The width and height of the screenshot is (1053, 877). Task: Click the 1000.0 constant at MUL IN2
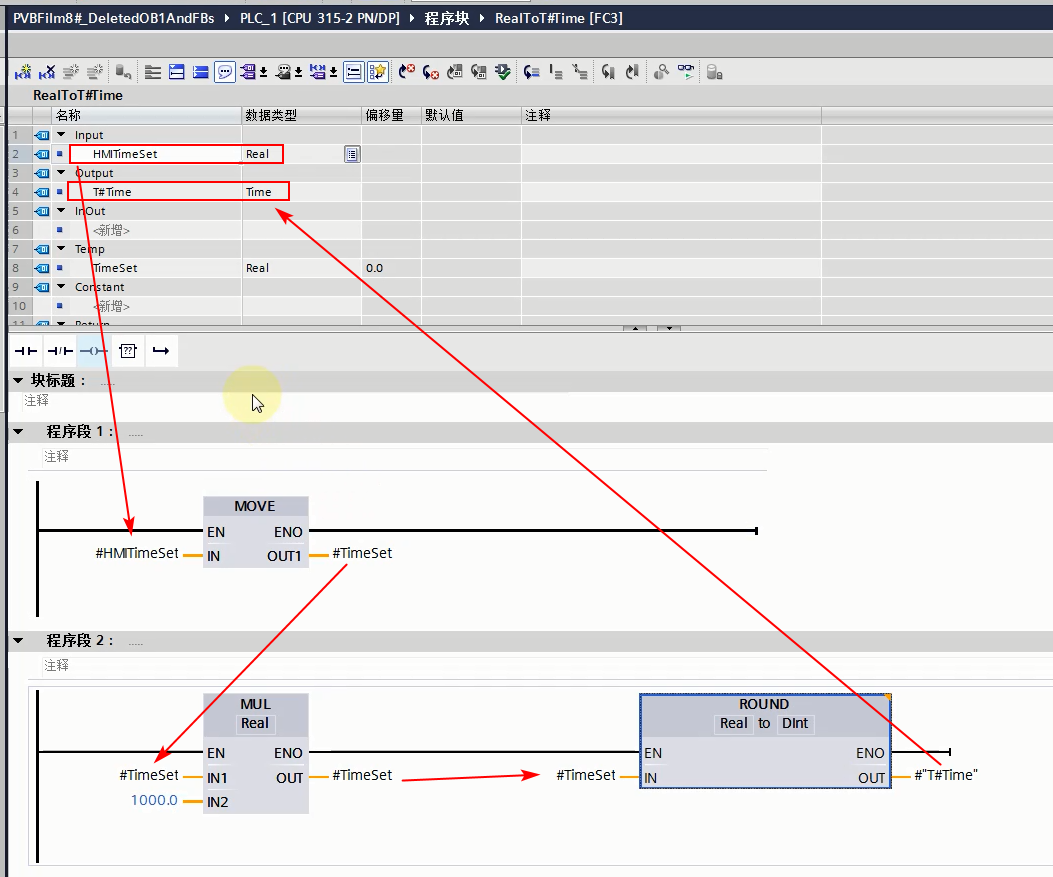[x=154, y=800]
